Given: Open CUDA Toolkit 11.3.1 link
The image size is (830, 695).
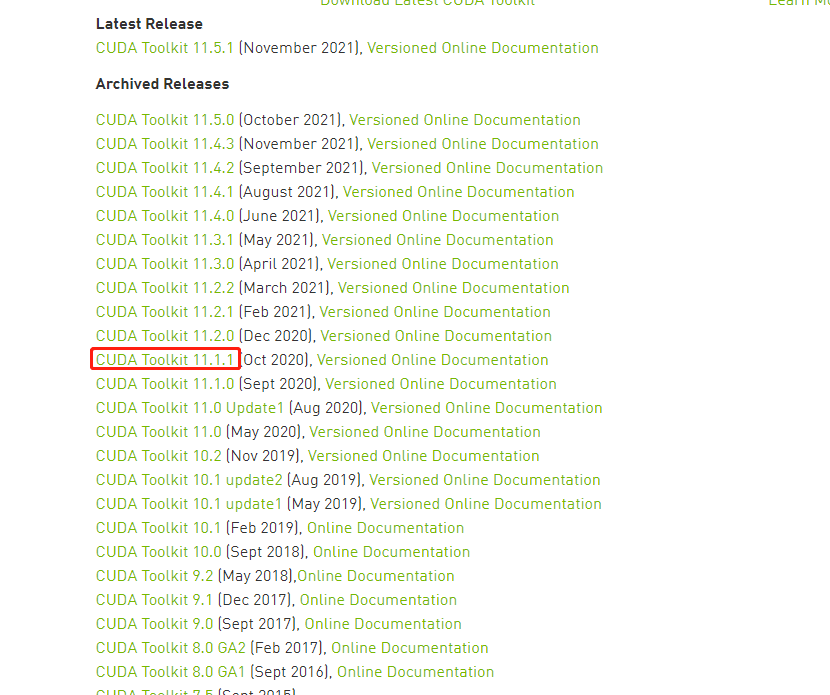Looking at the screenshot, I should (x=165, y=240).
